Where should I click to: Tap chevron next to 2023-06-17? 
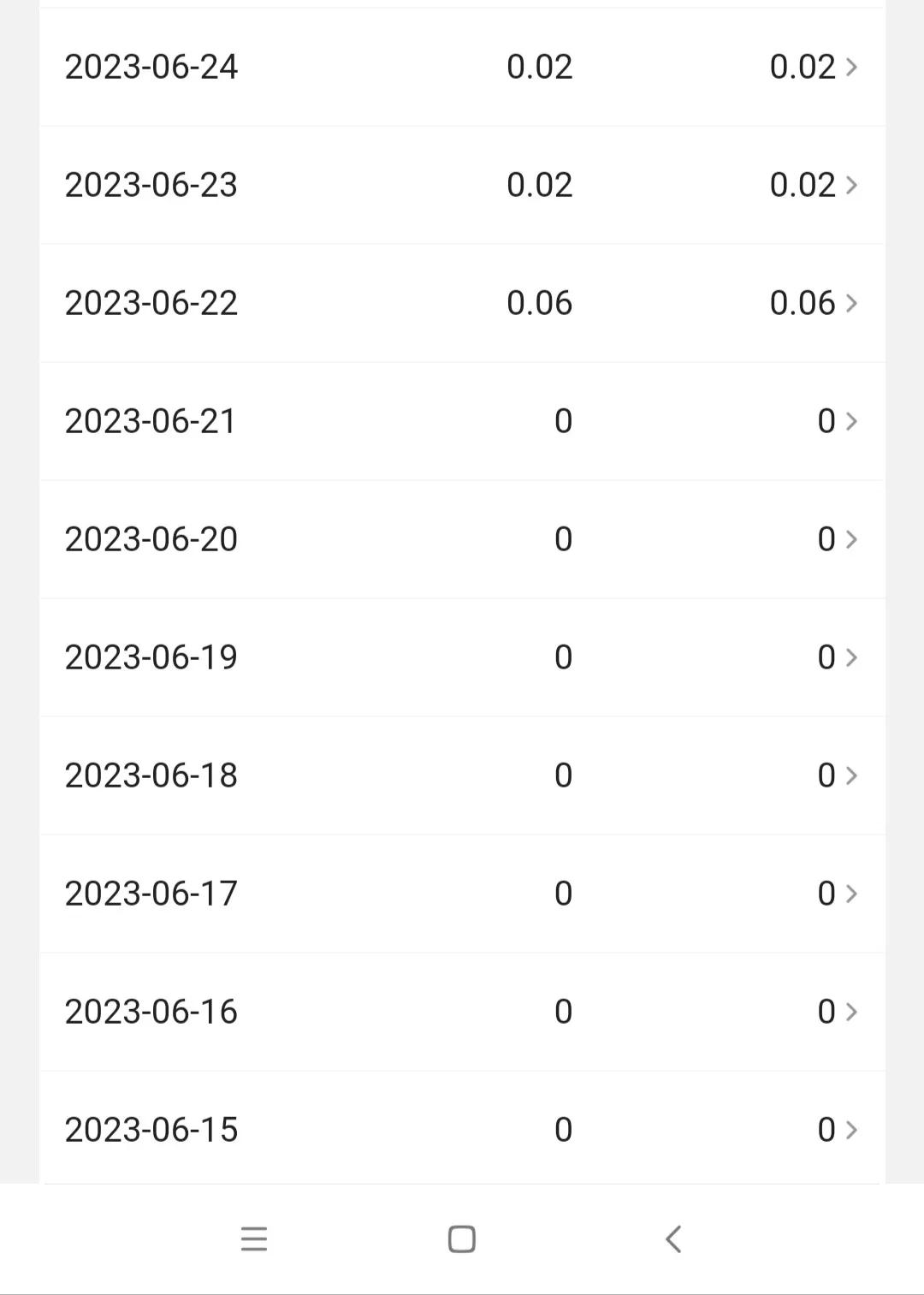pyautogui.click(x=851, y=894)
